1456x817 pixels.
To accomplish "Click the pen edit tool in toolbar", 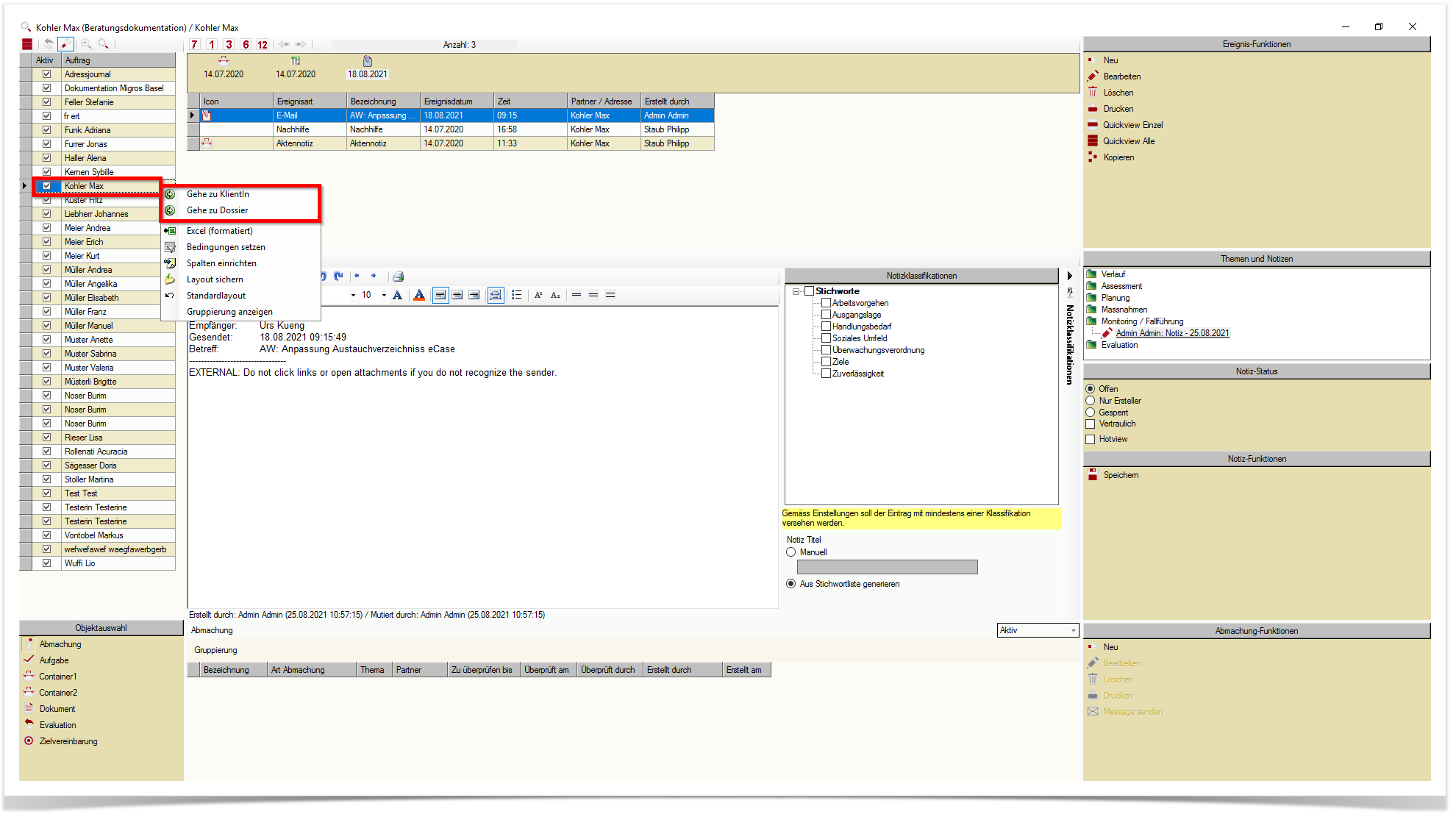I will tap(66, 44).
